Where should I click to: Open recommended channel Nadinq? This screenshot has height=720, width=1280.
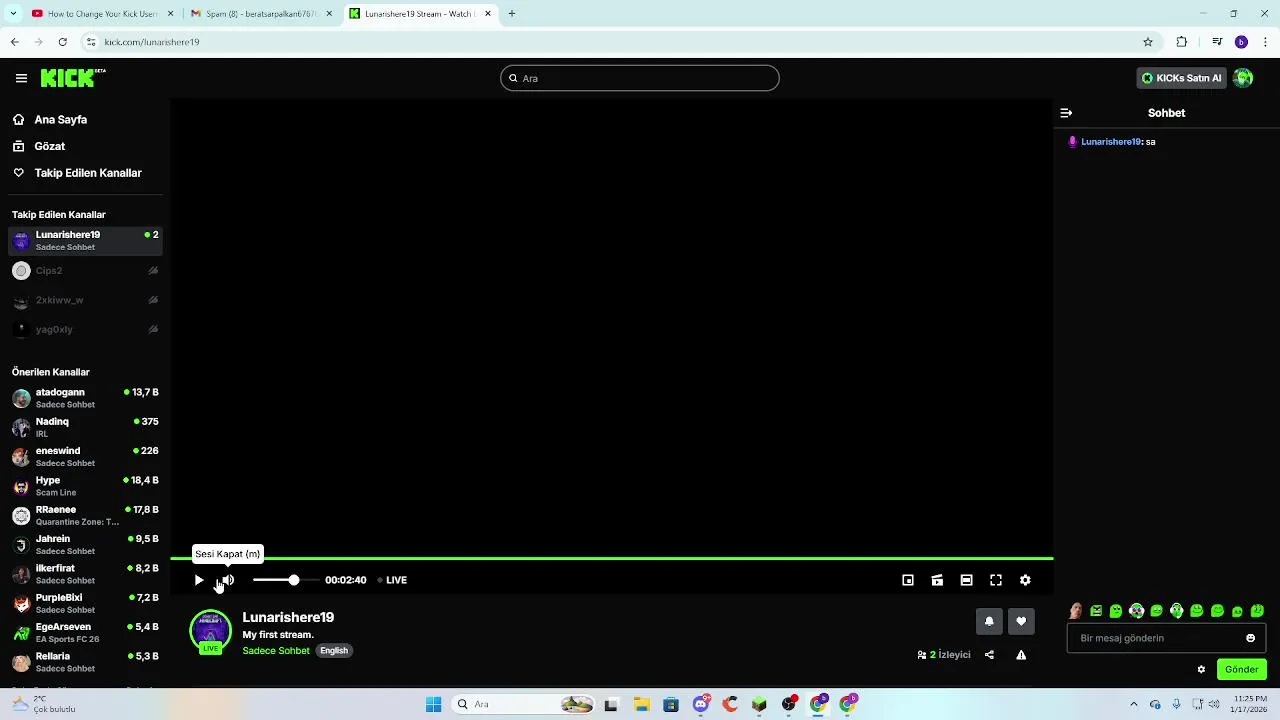pos(85,427)
